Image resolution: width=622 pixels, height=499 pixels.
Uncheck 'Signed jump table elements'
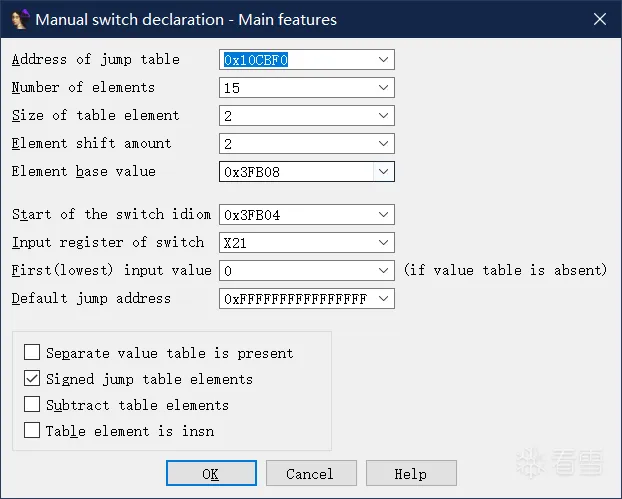pyautogui.click(x=32, y=378)
